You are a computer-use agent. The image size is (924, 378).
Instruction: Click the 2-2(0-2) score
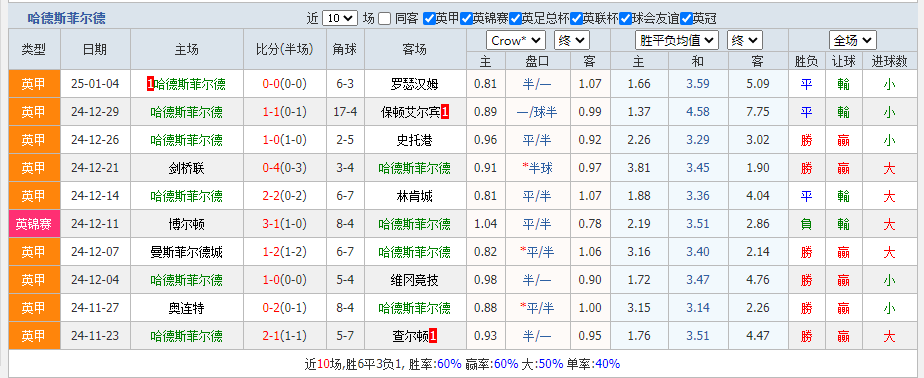click(x=285, y=196)
